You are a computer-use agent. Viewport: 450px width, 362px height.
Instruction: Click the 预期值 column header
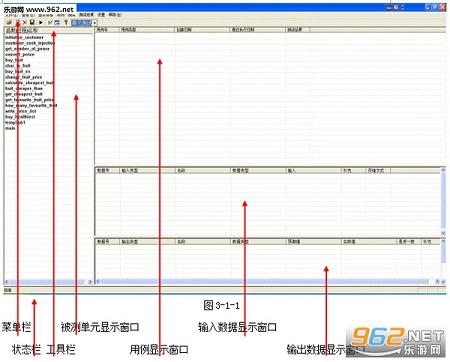coord(314,241)
